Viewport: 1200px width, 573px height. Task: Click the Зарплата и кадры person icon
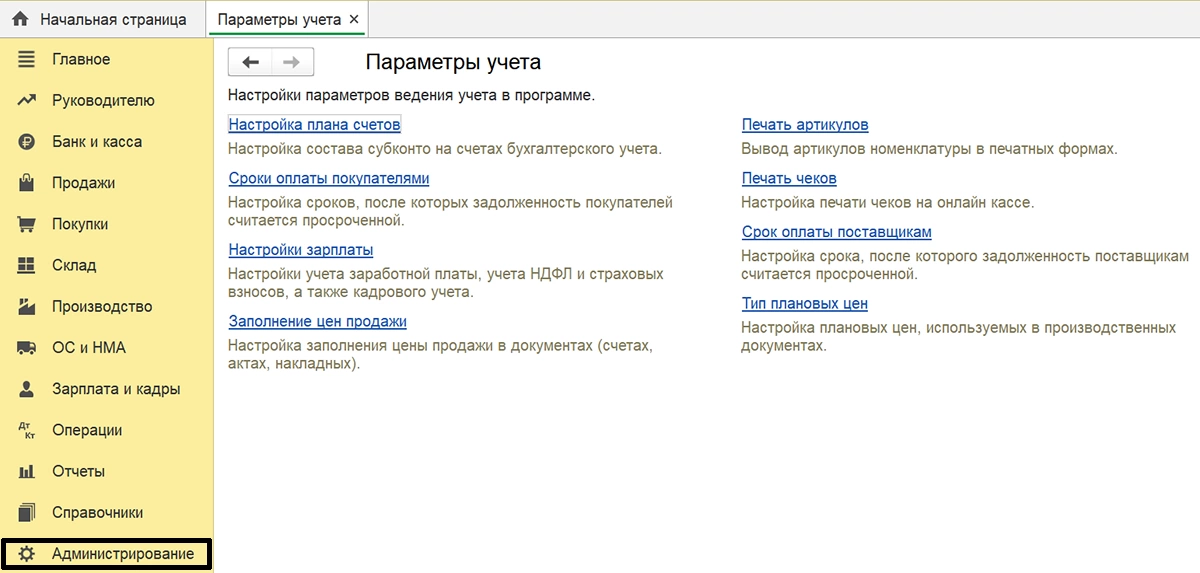pyautogui.click(x=27, y=389)
